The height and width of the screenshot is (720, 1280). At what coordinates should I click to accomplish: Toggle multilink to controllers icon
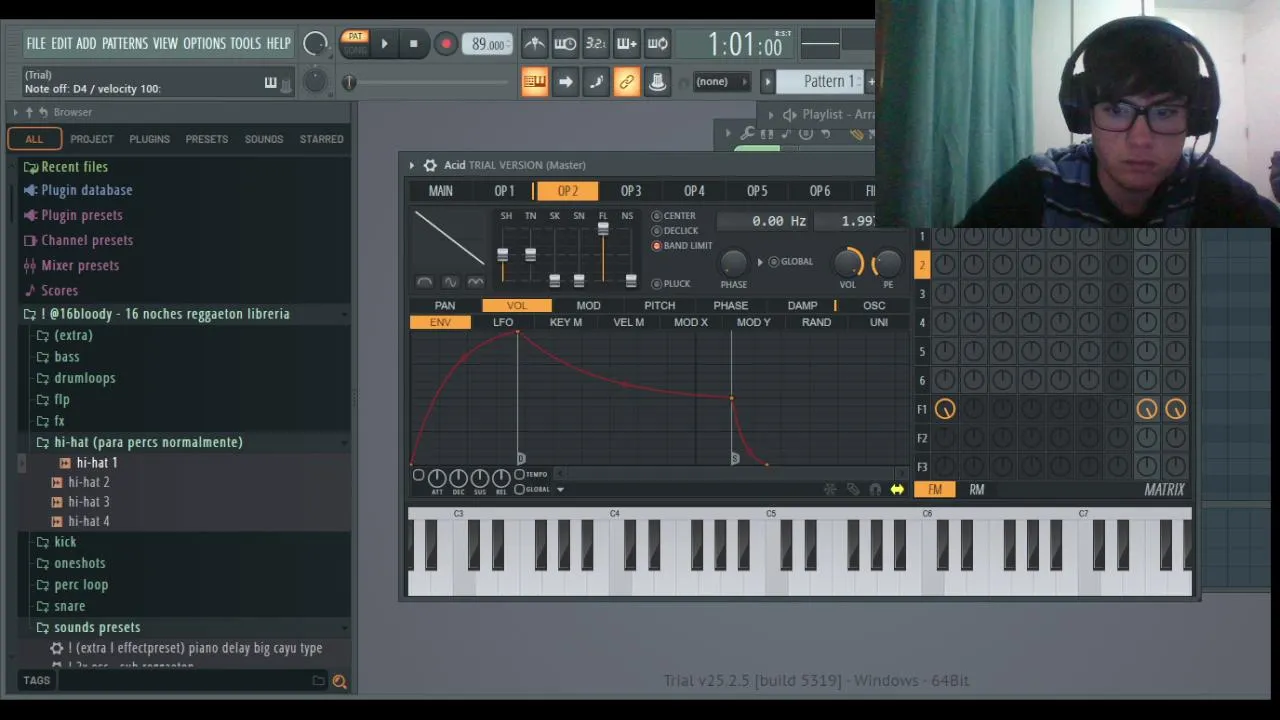658,82
